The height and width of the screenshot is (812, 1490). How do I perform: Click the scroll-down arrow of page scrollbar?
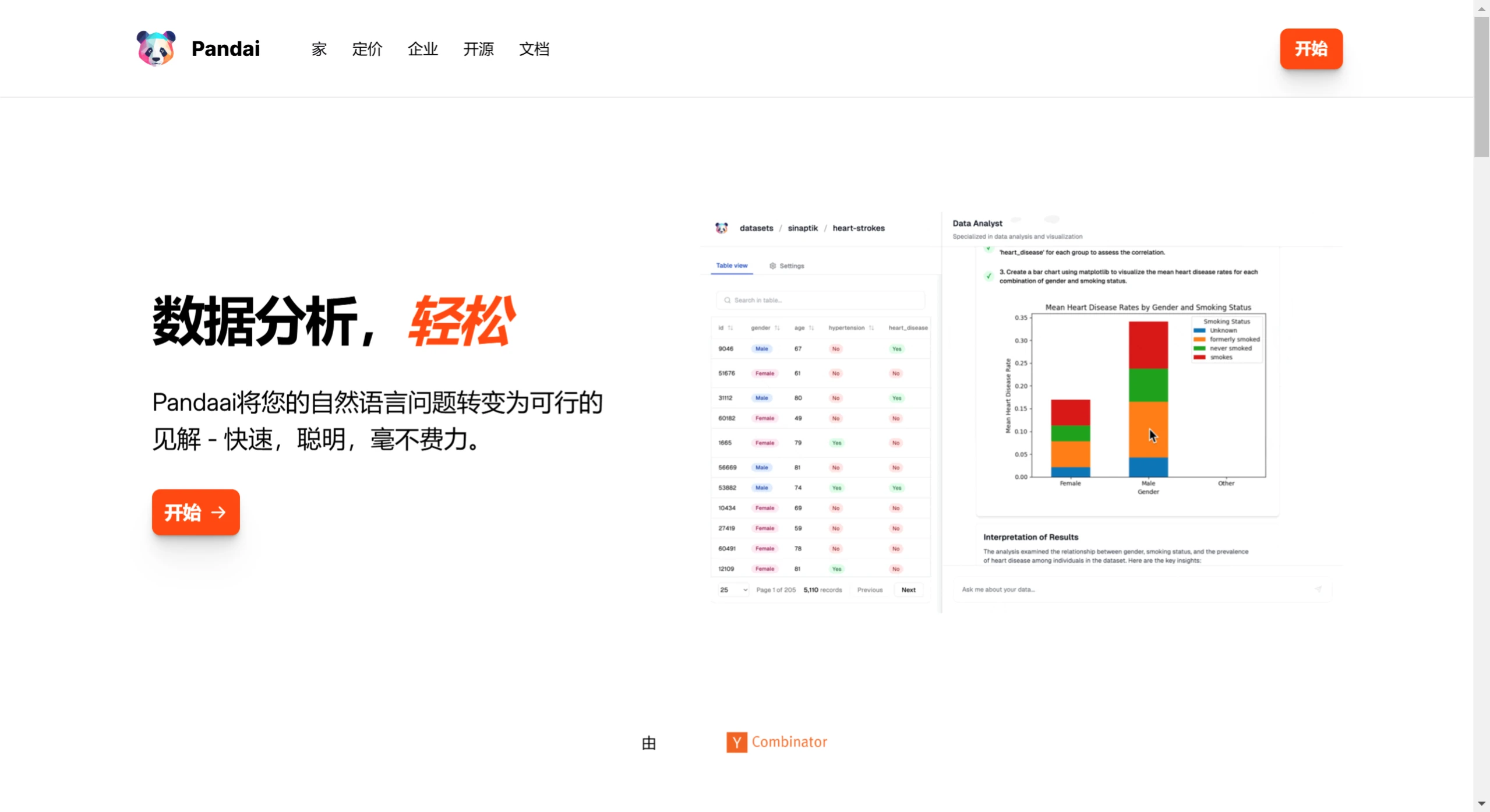[x=1481, y=803]
